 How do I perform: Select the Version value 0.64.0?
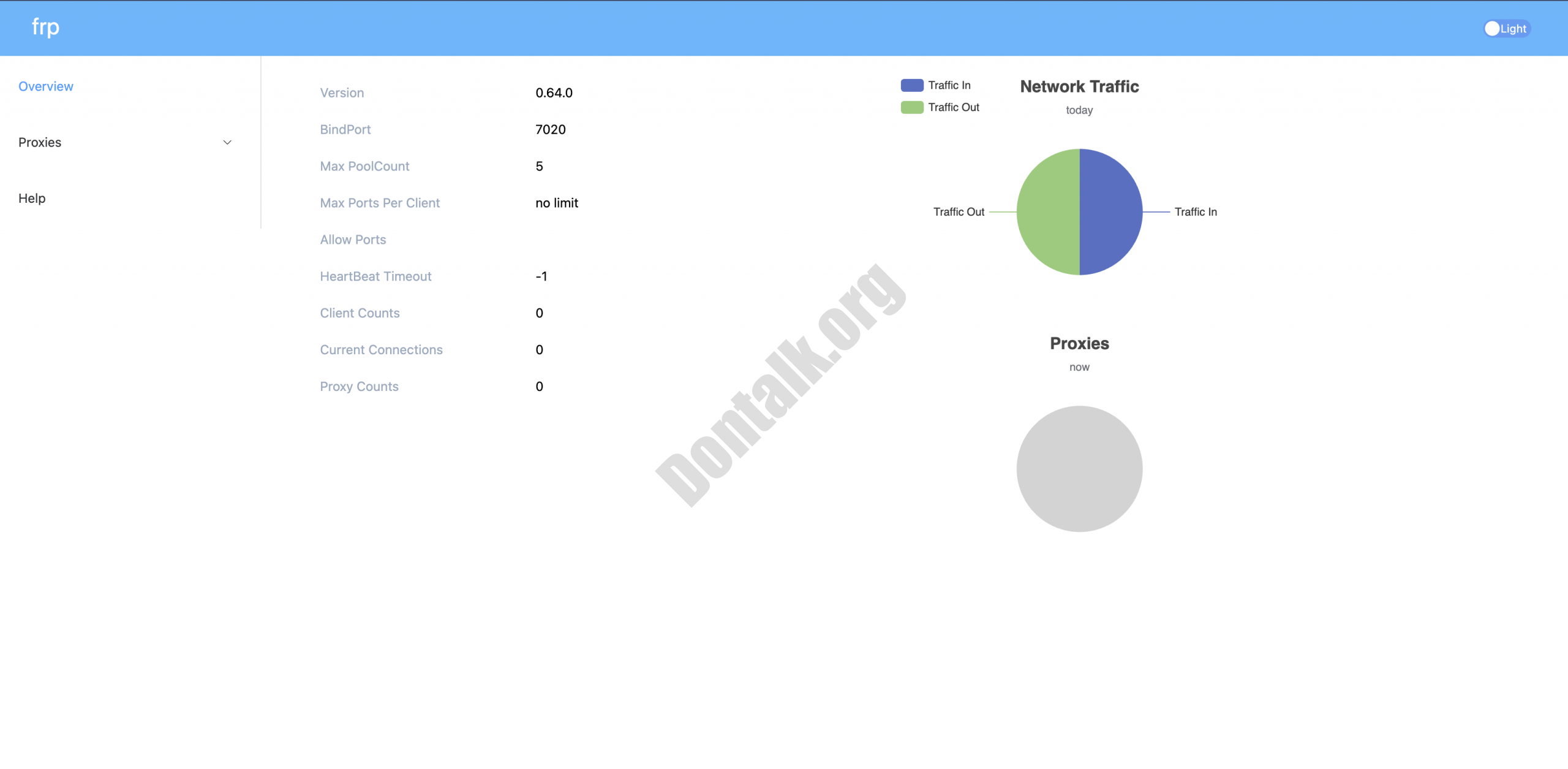(x=554, y=93)
